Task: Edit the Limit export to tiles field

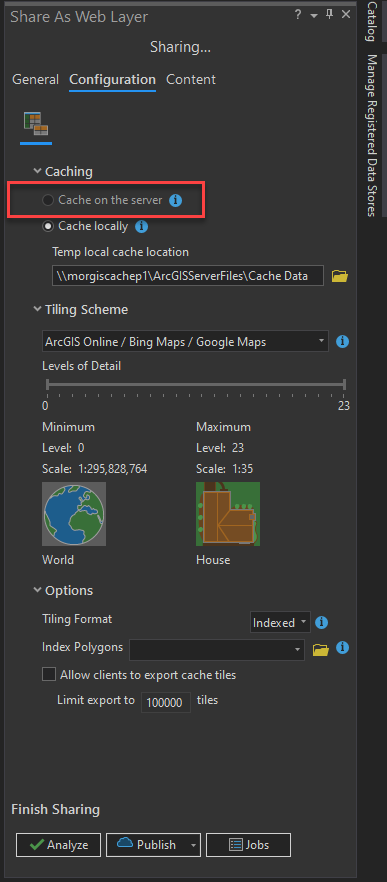Action: 166,702
